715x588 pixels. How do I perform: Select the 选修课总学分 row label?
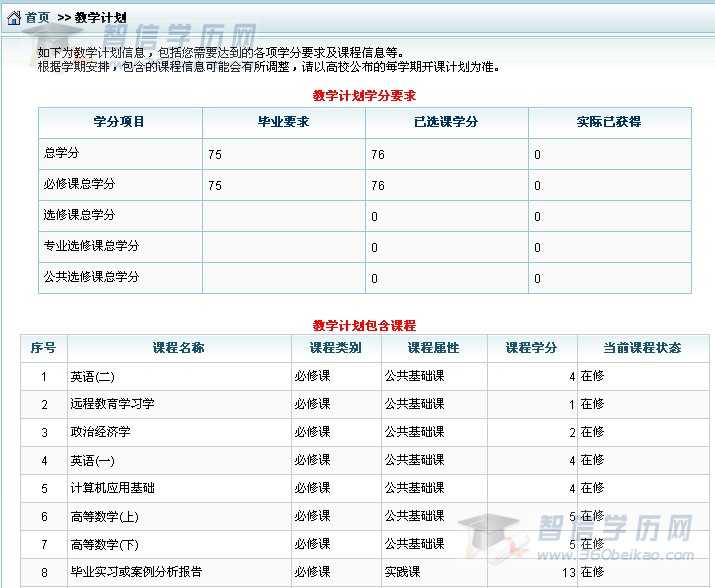[79, 215]
